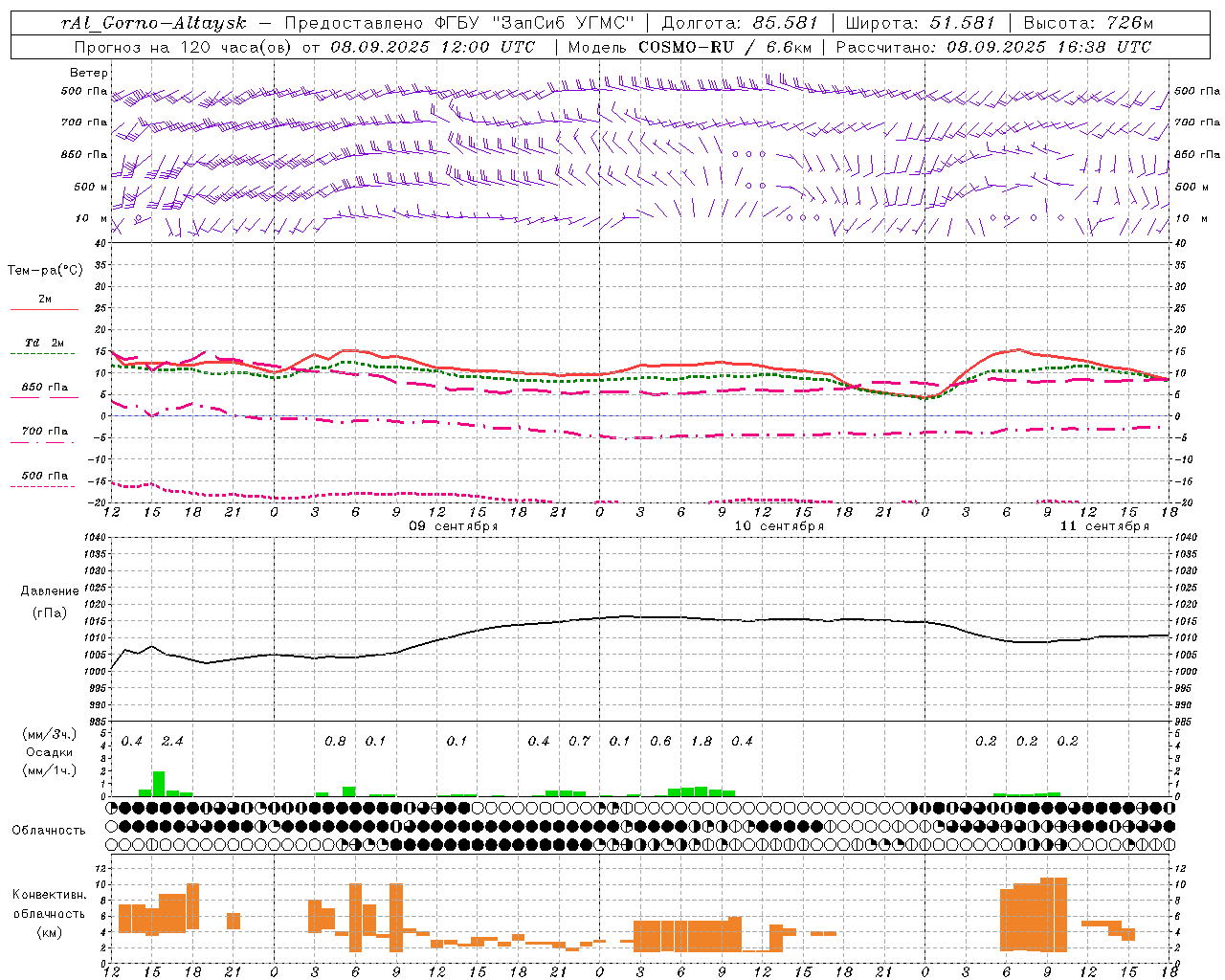Click the 0.7 three-hour precipitation total
Screen dimensions: 1225x980
click(x=579, y=742)
